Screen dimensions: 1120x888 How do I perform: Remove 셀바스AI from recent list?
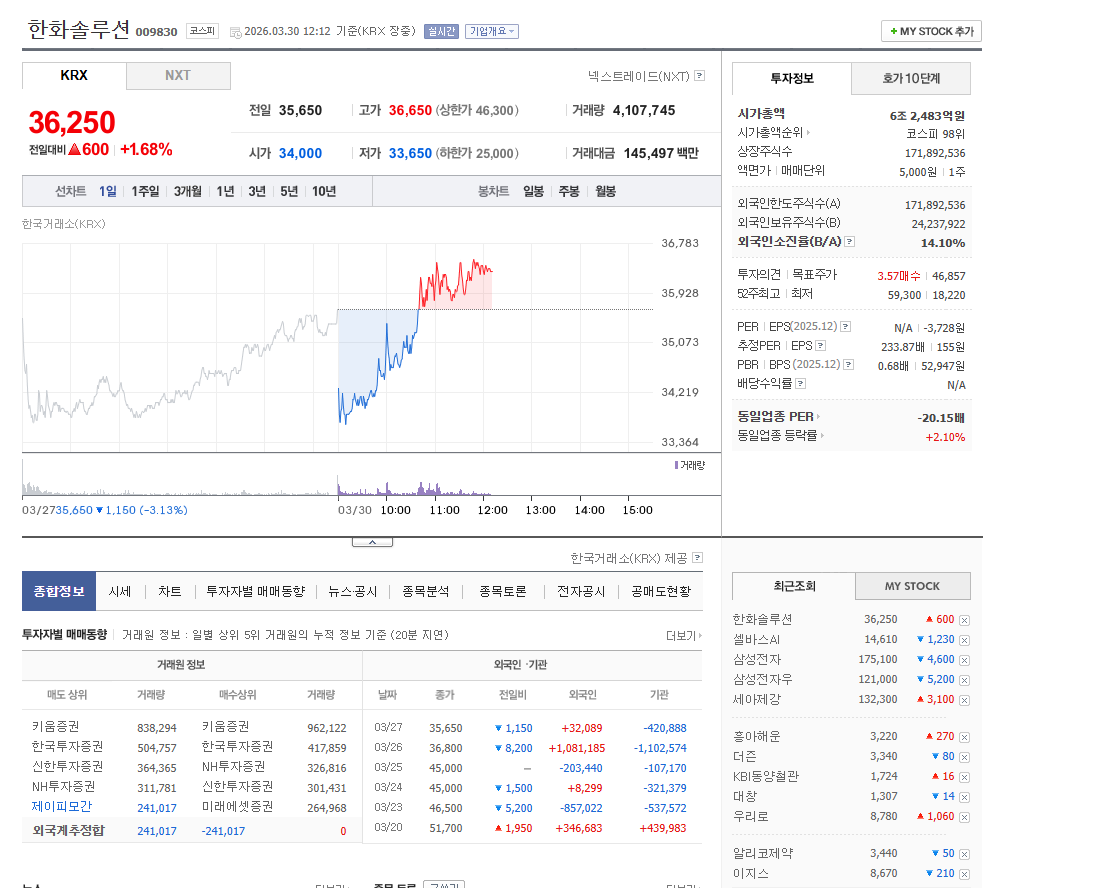click(964, 640)
